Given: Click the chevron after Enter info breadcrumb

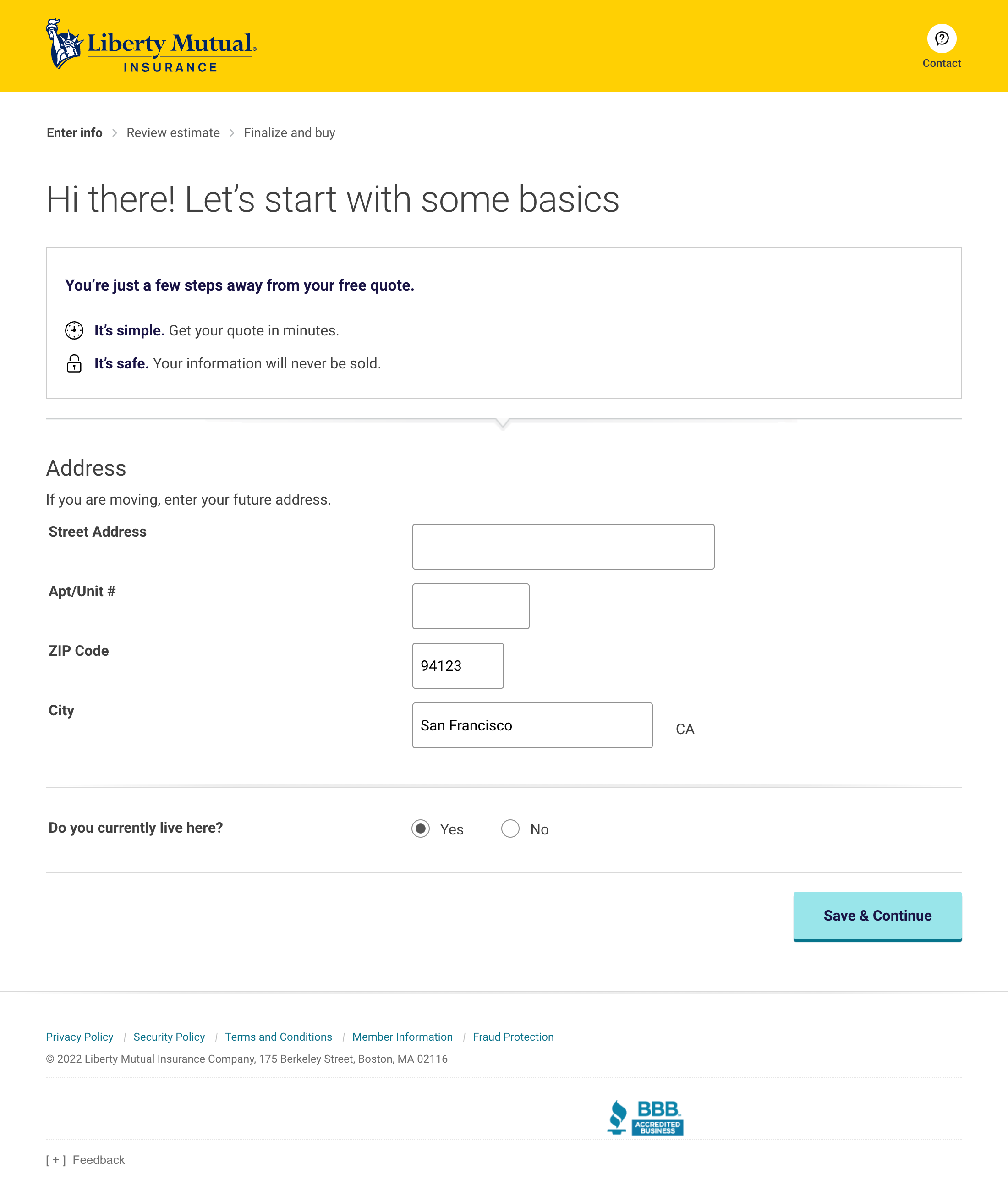Looking at the screenshot, I should (x=115, y=132).
